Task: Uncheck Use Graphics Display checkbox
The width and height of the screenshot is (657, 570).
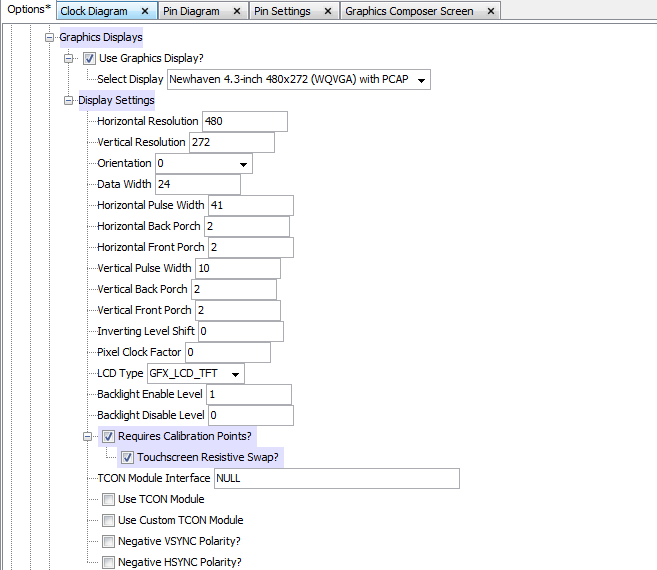Action: click(x=90, y=59)
